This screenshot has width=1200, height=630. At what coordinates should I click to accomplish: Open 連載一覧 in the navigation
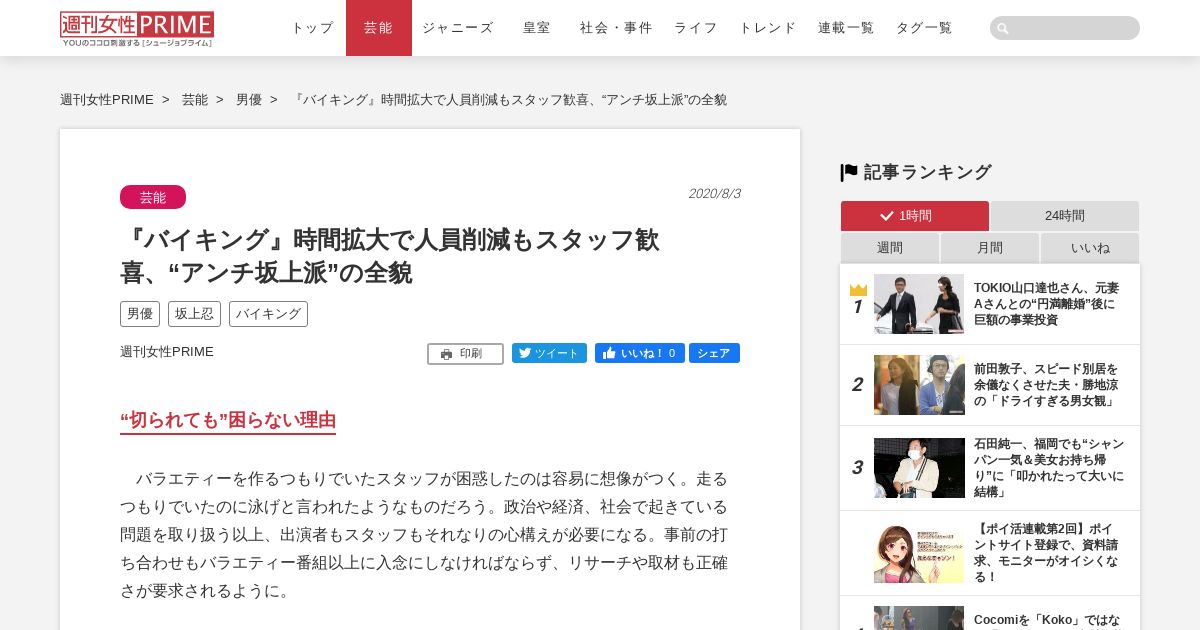click(x=846, y=28)
